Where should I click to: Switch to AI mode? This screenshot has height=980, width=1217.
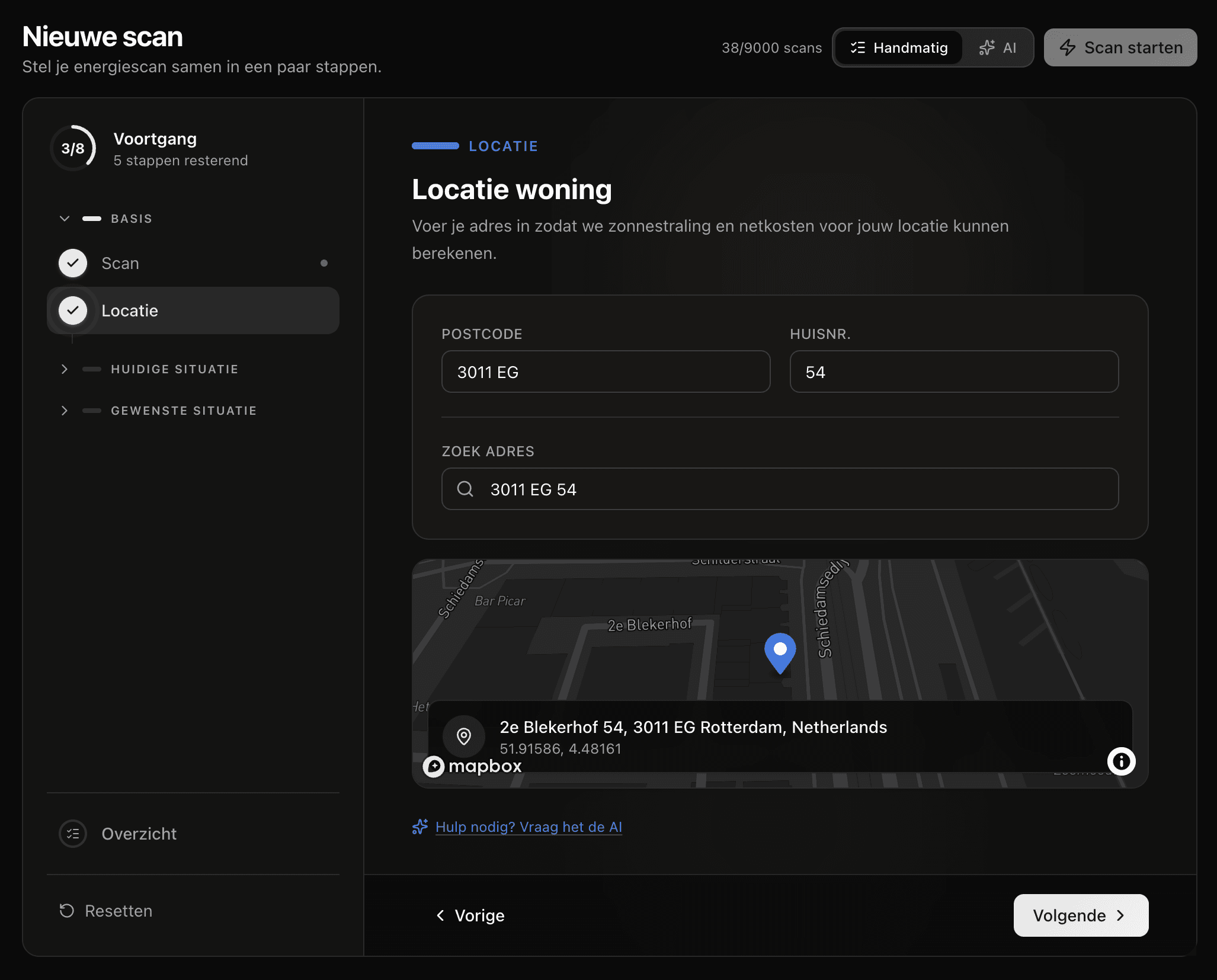(998, 48)
